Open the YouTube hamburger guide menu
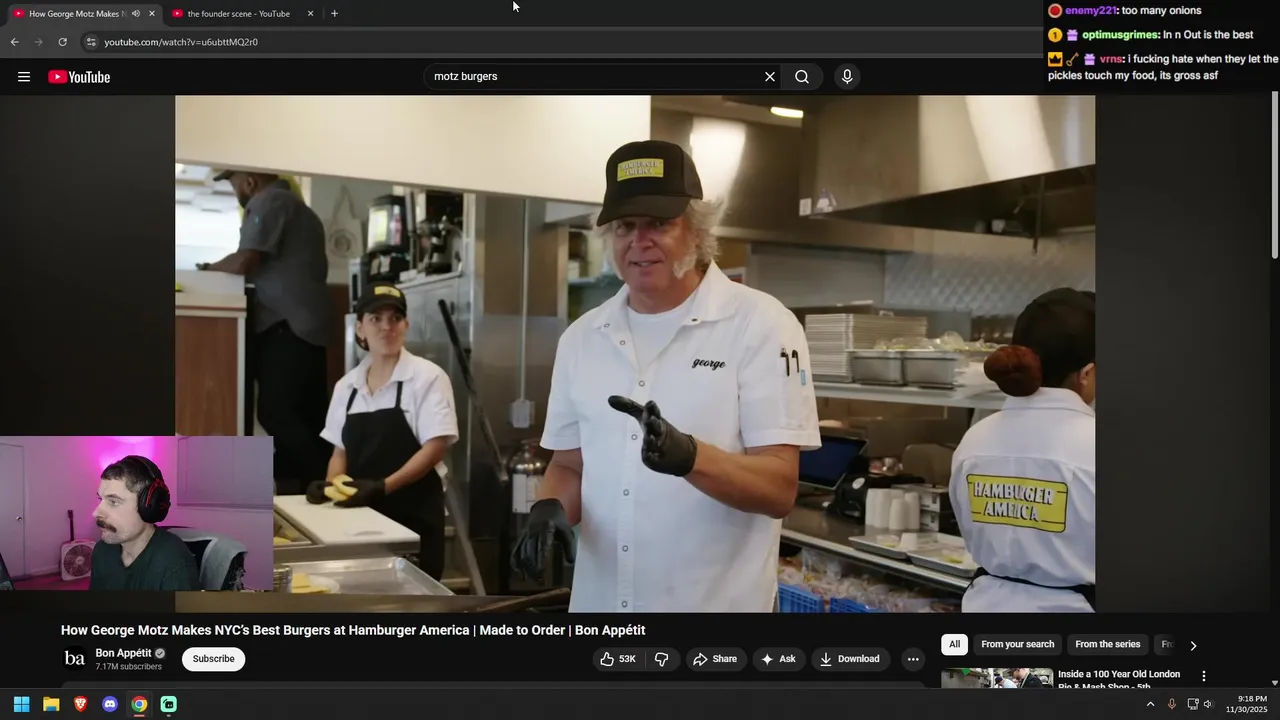The width and height of the screenshot is (1280, 720). (x=24, y=77)
